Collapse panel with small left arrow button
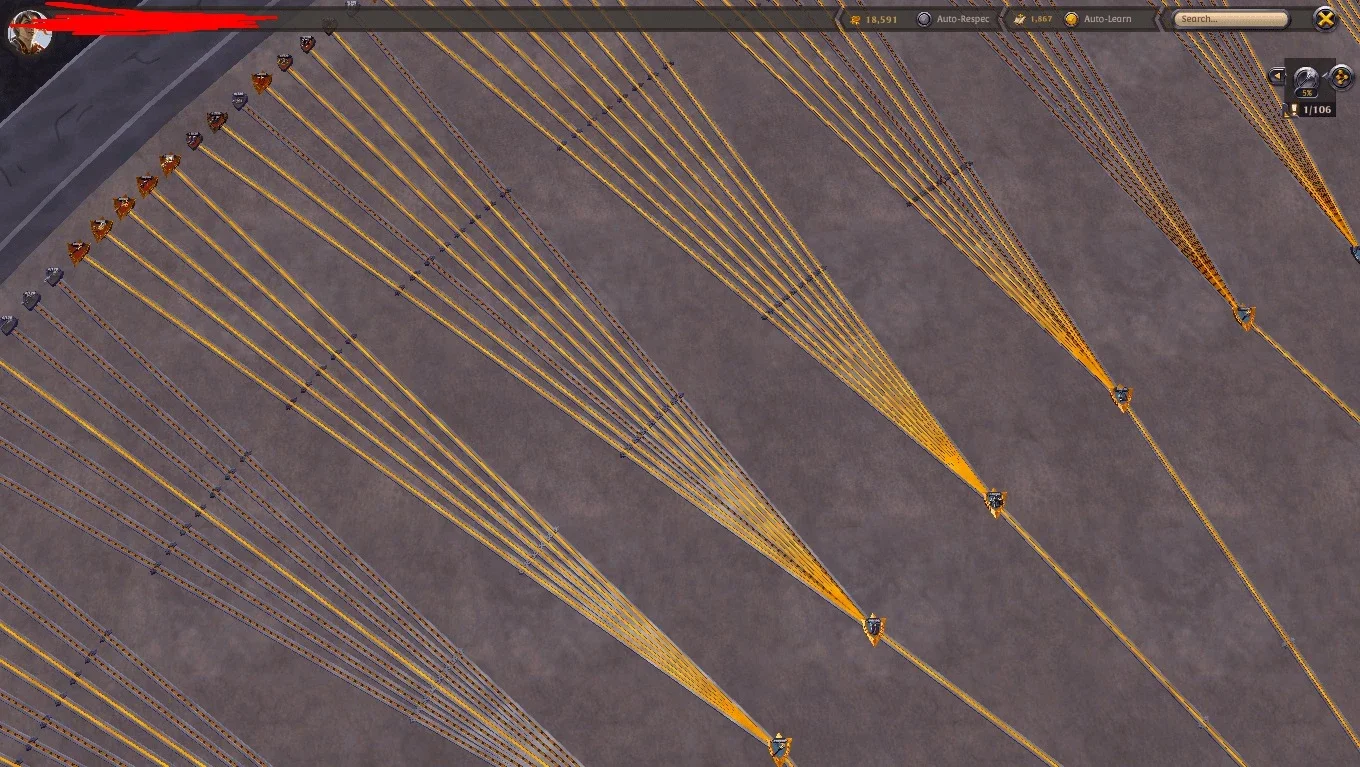Image resolution: width=1360 pixels, height=767 pixels. [1276, 76]
